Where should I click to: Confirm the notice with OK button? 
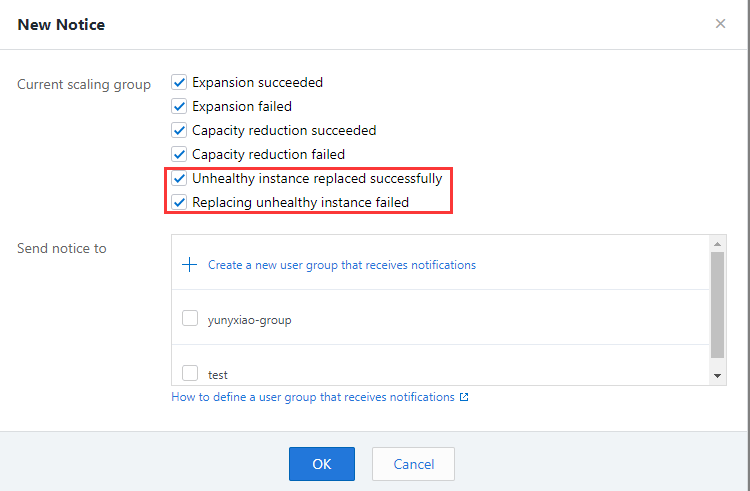tap(321, 464)
